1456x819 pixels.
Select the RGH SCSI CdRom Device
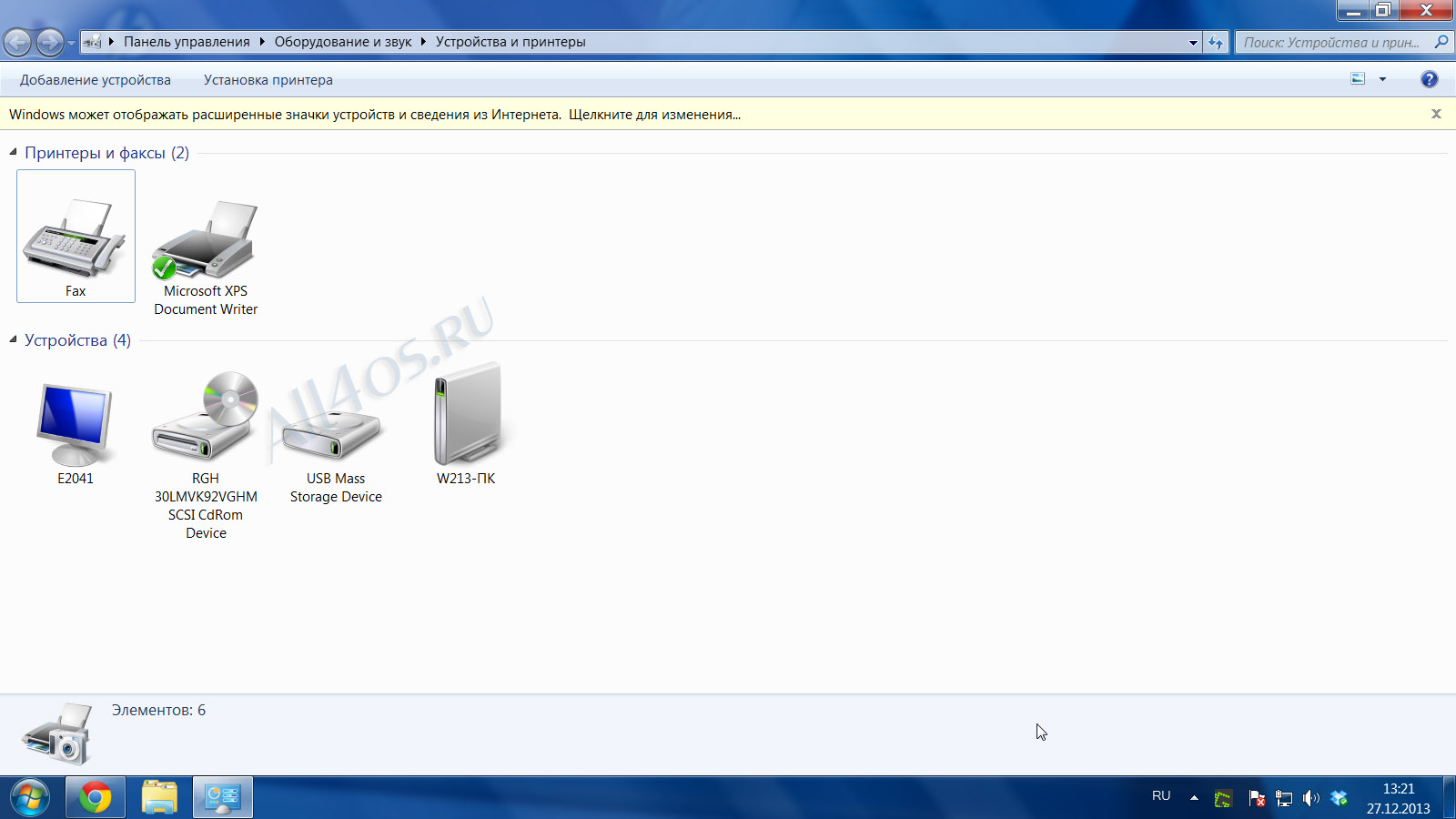tap(206, 455)
